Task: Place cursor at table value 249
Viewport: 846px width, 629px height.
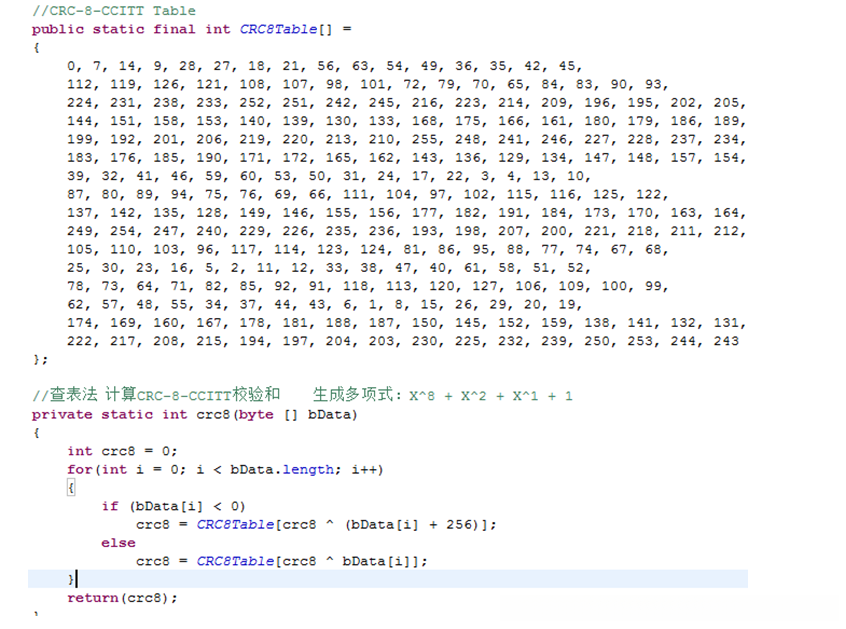Action: 80,231
